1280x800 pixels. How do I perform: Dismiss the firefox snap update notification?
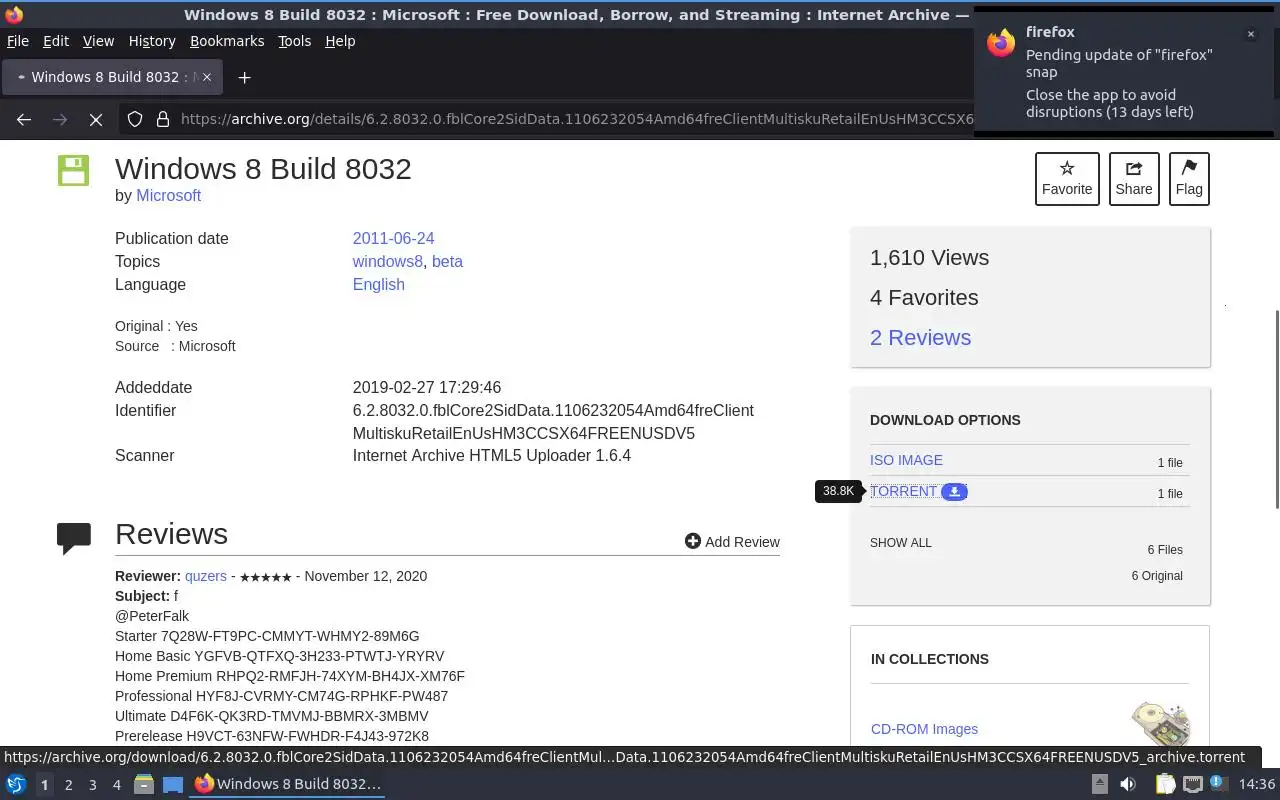pyautogui.click(x=1250, y=34)
